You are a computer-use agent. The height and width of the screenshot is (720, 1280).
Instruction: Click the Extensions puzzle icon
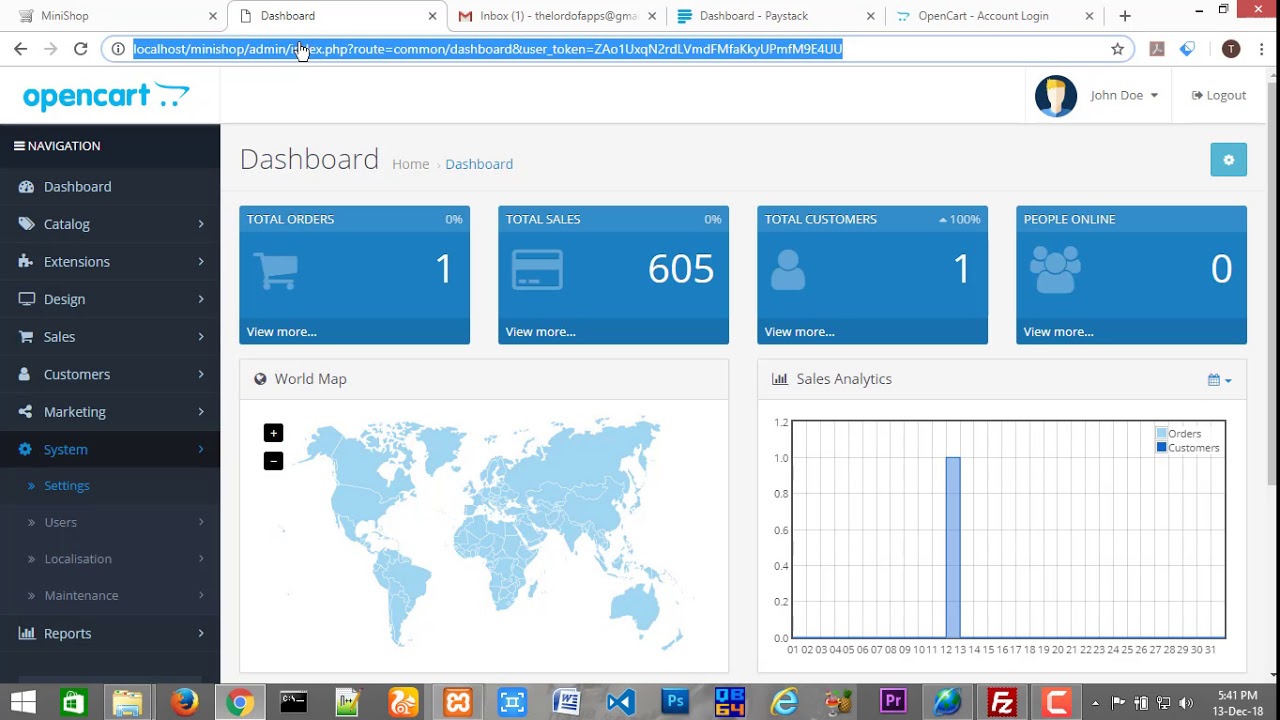(26, 262)
